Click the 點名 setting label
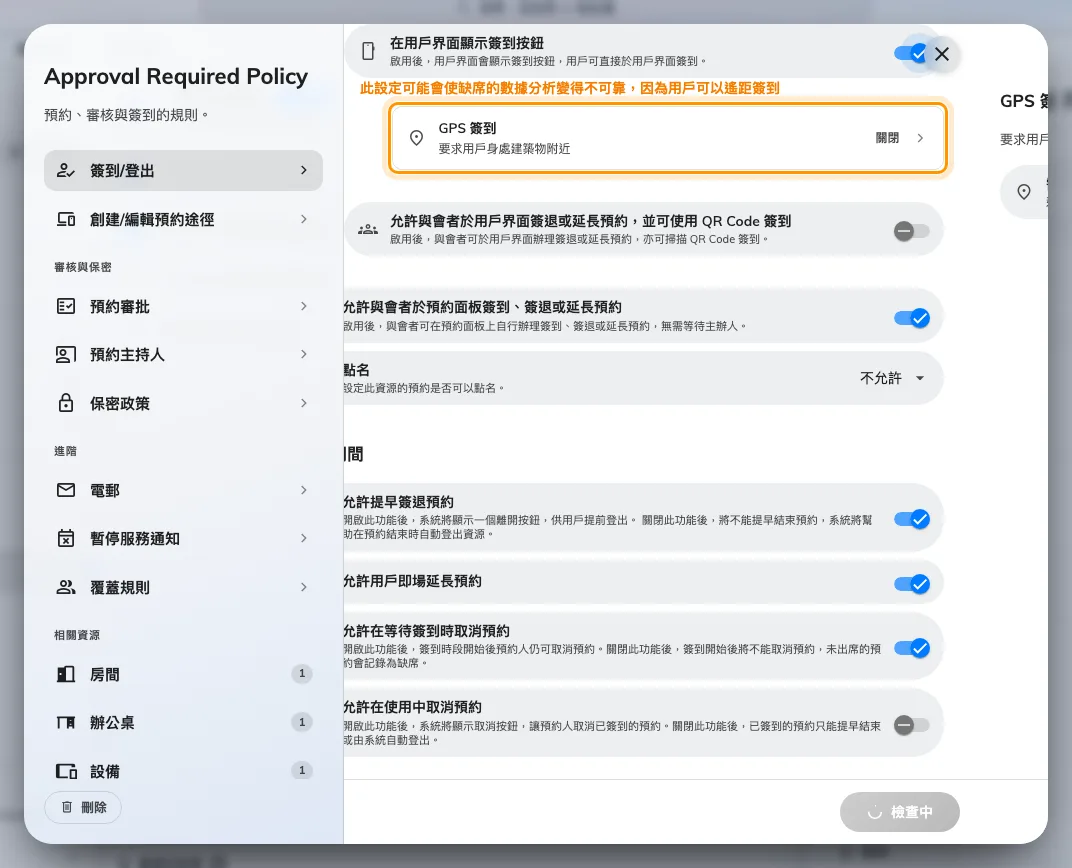Screen dimensions: 1072x868 pyautogui.click(x=356, y=370)
